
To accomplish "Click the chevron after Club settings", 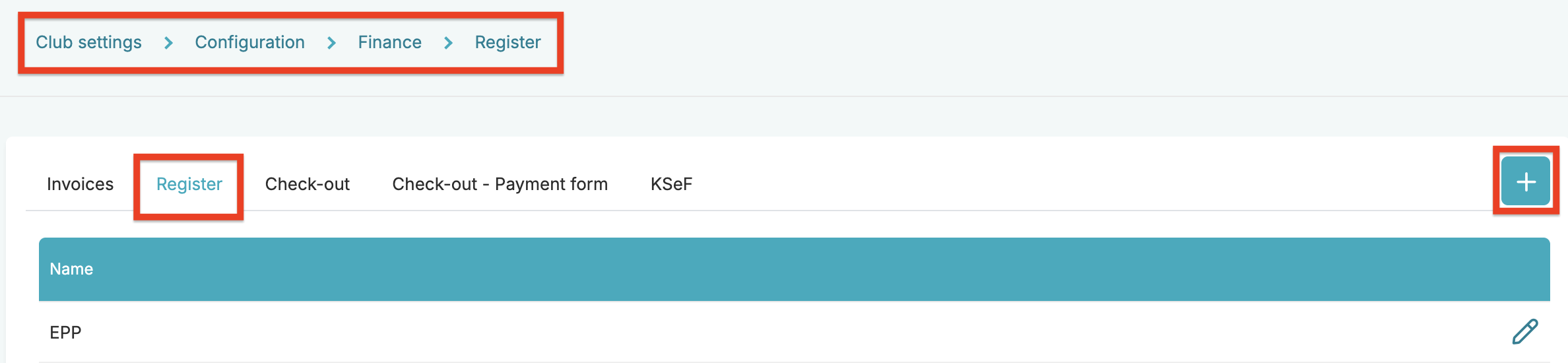I will click(x=168, y=43).
